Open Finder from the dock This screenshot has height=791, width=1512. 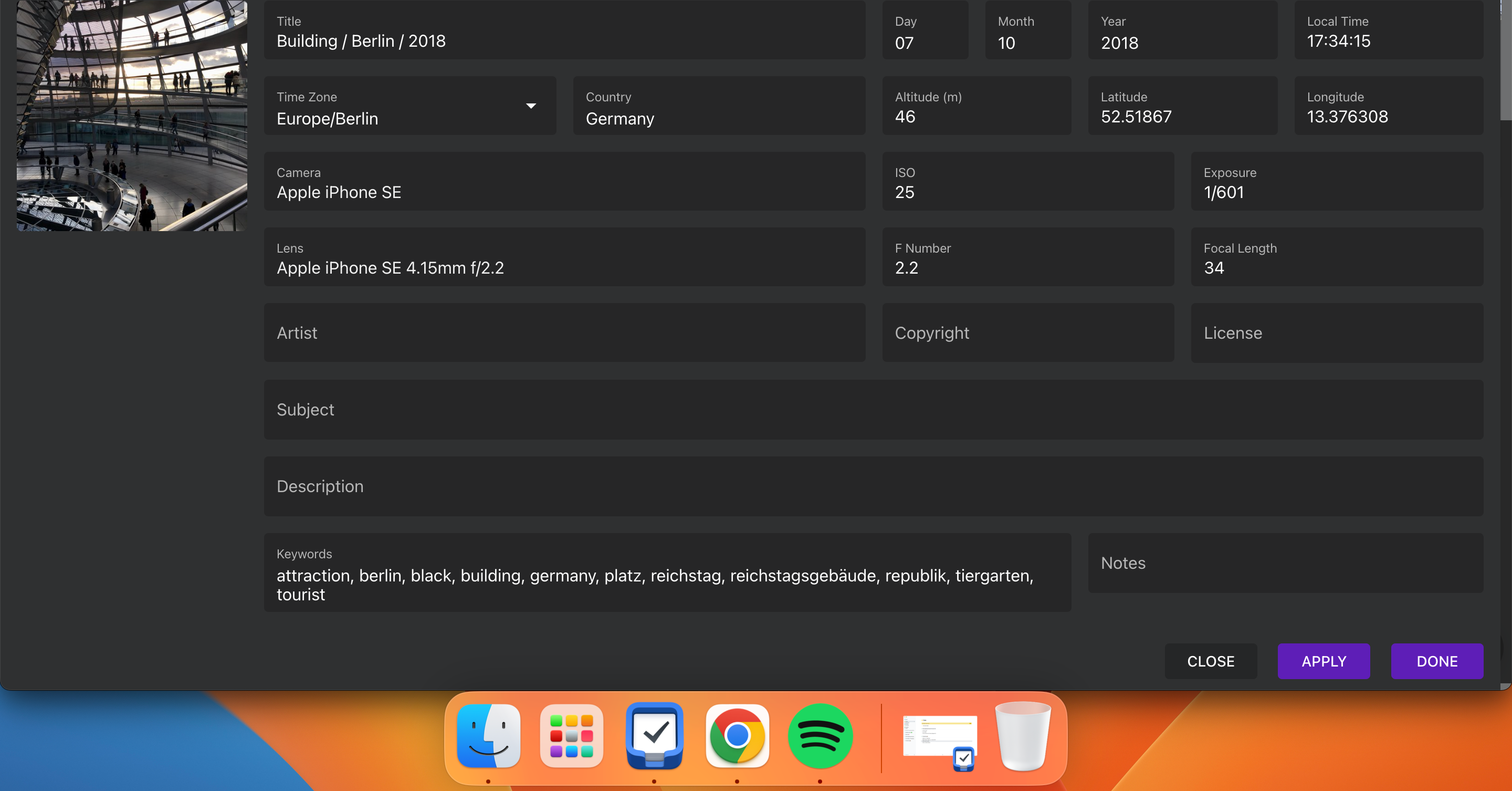coord(488,736)
